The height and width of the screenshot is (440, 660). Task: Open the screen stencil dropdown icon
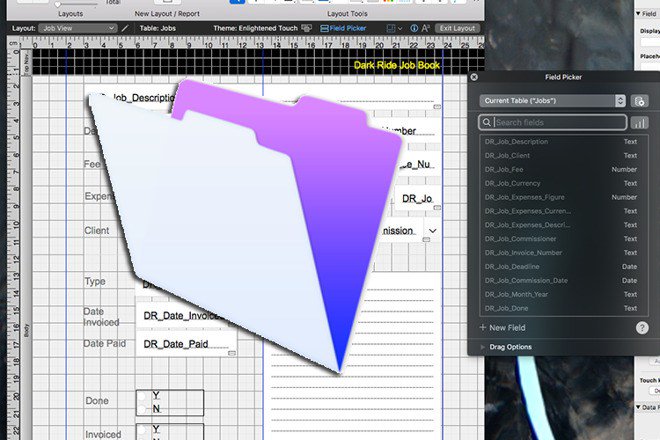pyautogui.click(x=394, y=28)
